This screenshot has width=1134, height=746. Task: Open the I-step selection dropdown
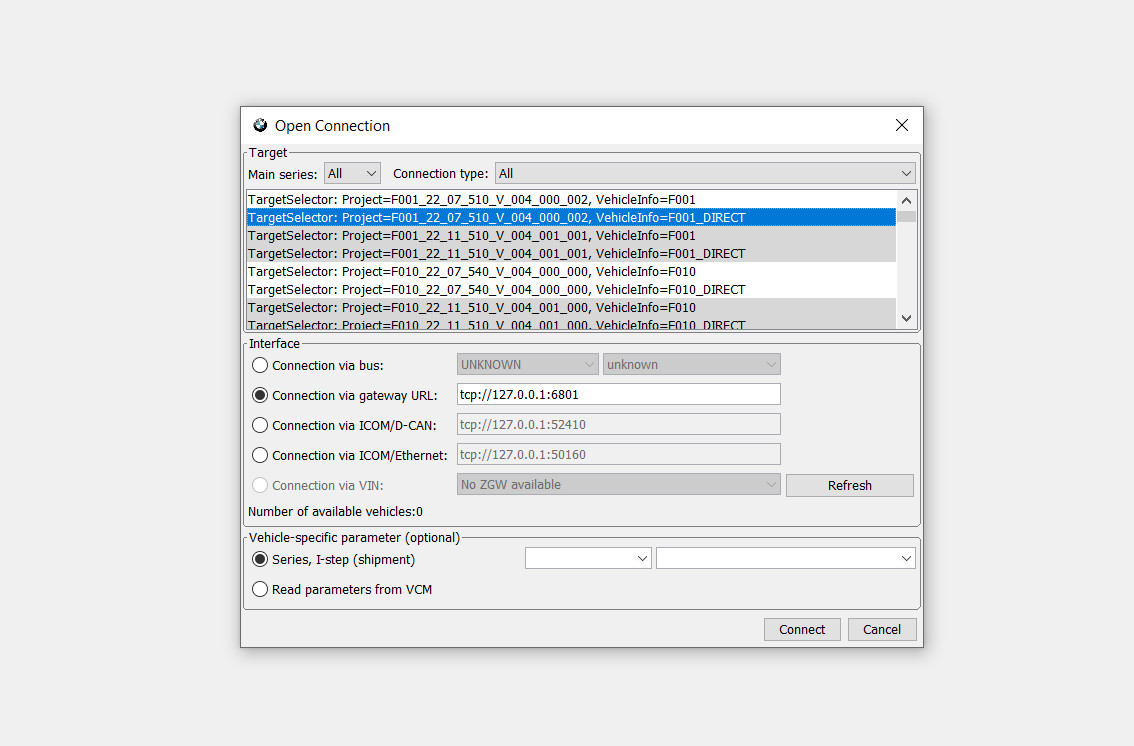785,558
